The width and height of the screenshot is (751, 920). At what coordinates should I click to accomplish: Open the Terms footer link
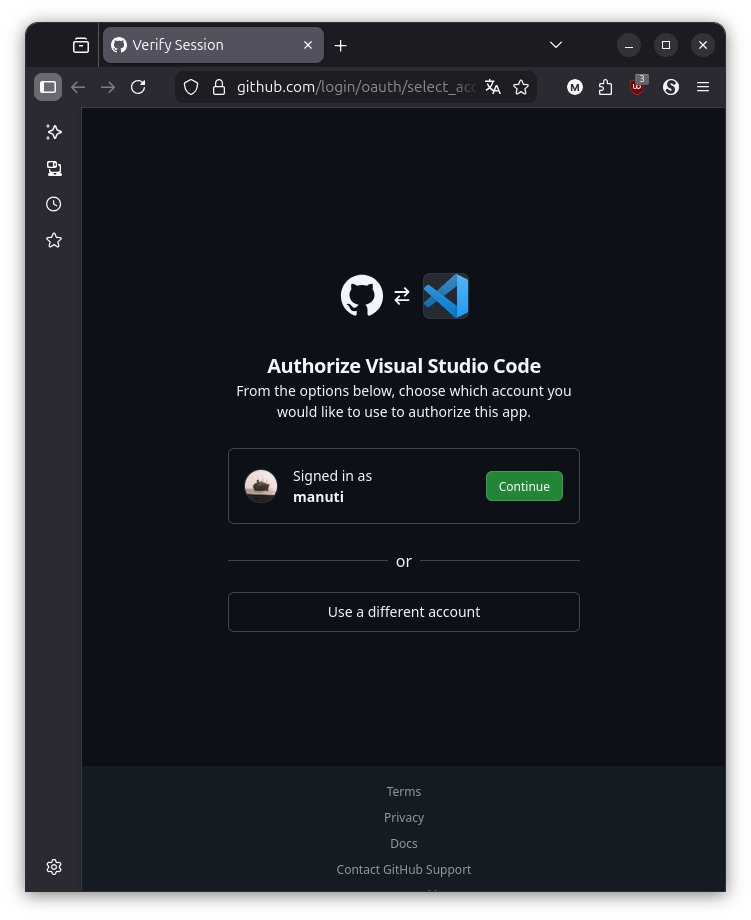(x=404, y=792)
